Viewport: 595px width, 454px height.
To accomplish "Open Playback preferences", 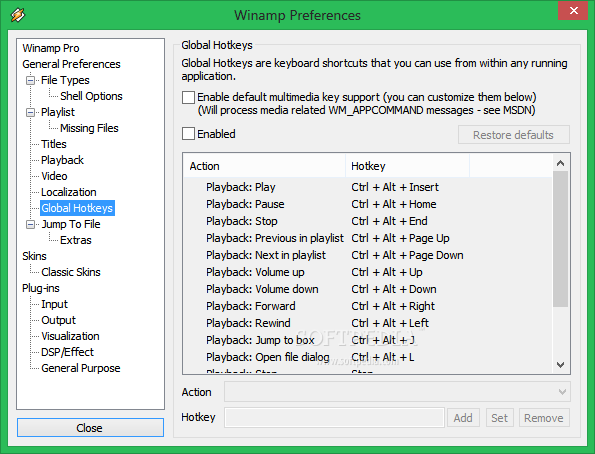I will click(62, 160).
